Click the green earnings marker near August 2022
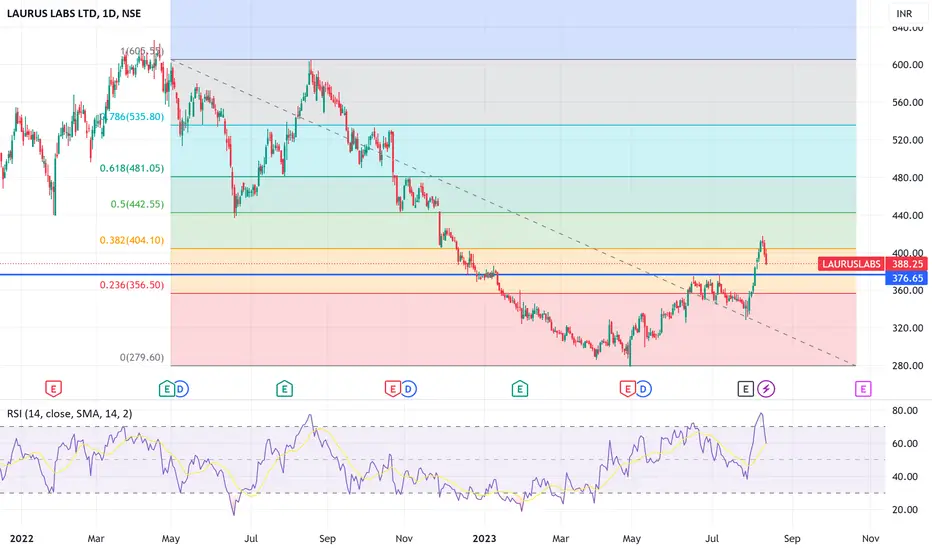932x550 pixels. pos(284,389)
